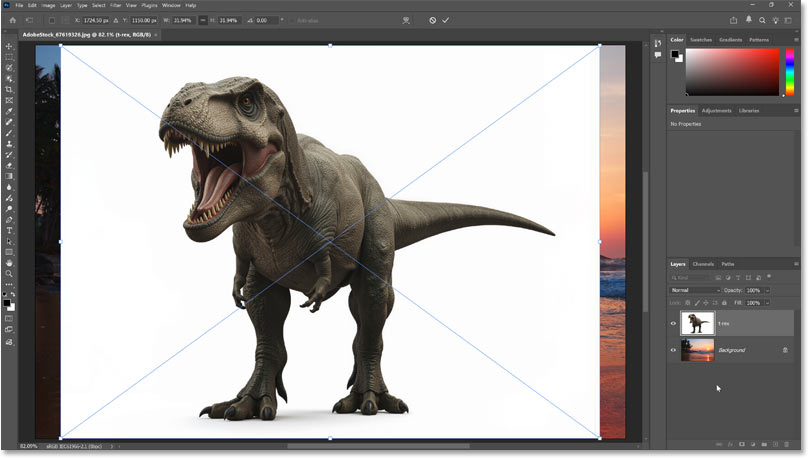
Task: Select the Zoom tool in the toolbar
Action: click(x=9, y=273)
